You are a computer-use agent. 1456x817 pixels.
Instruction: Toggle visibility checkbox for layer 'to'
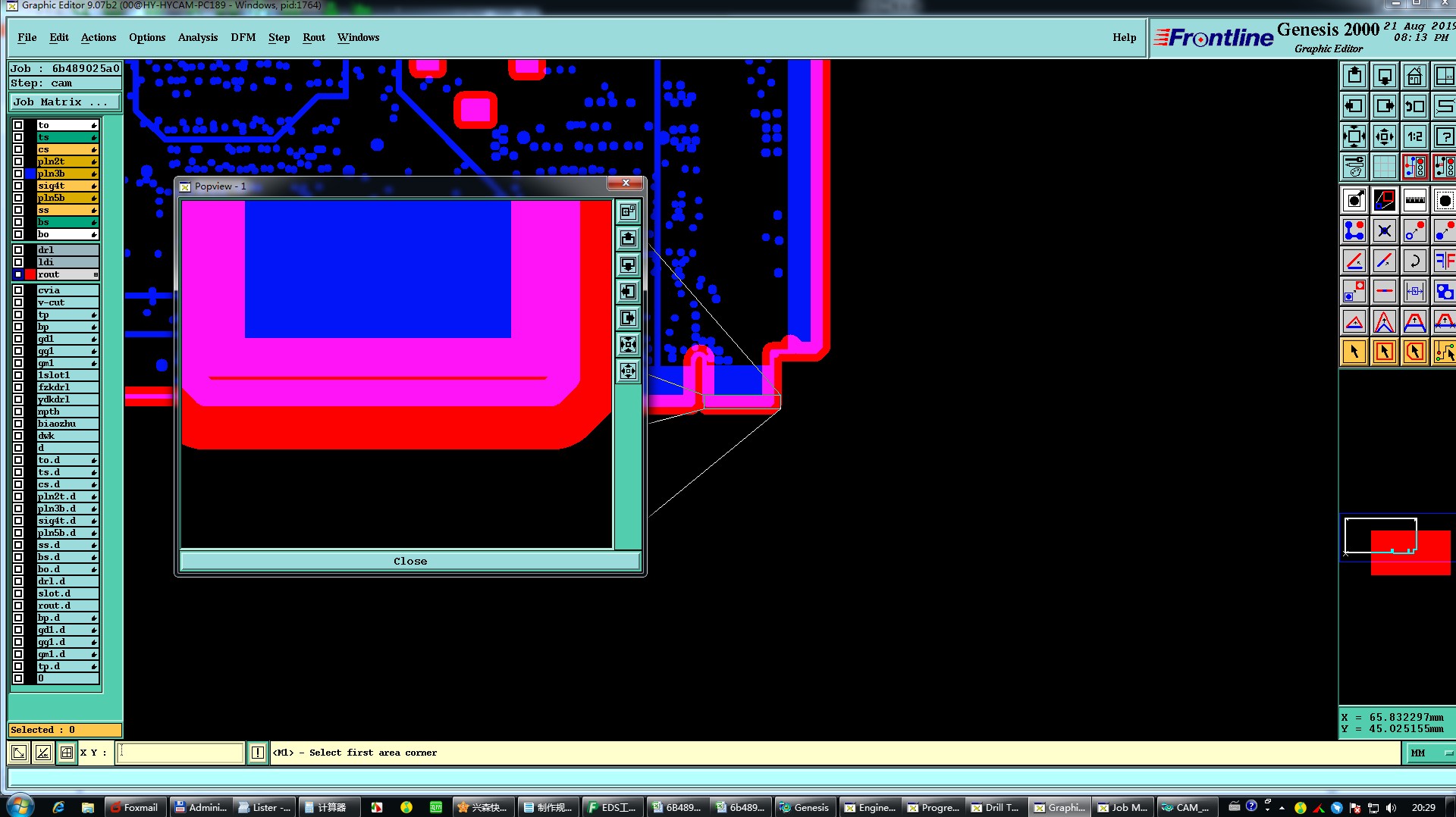[18, 125]
